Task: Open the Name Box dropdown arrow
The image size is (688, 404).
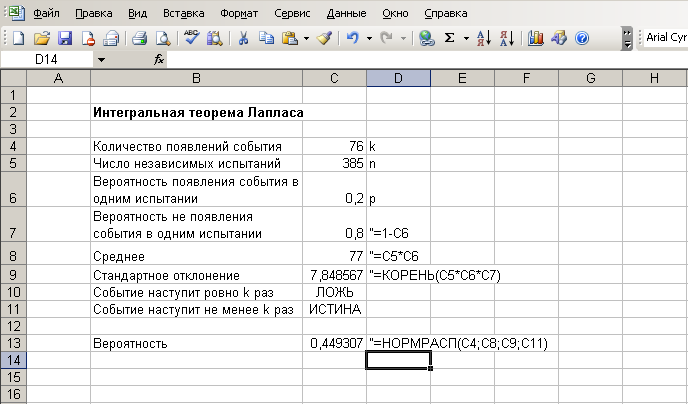Action: pos(101,60)
